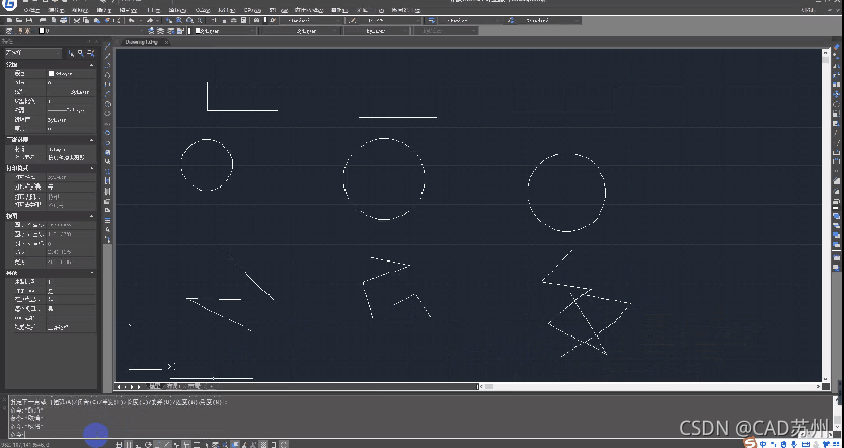The height and width of the screenshot is (448, 844).
Task: Click the Save toolbar icon
Action: tap(29, 20)
